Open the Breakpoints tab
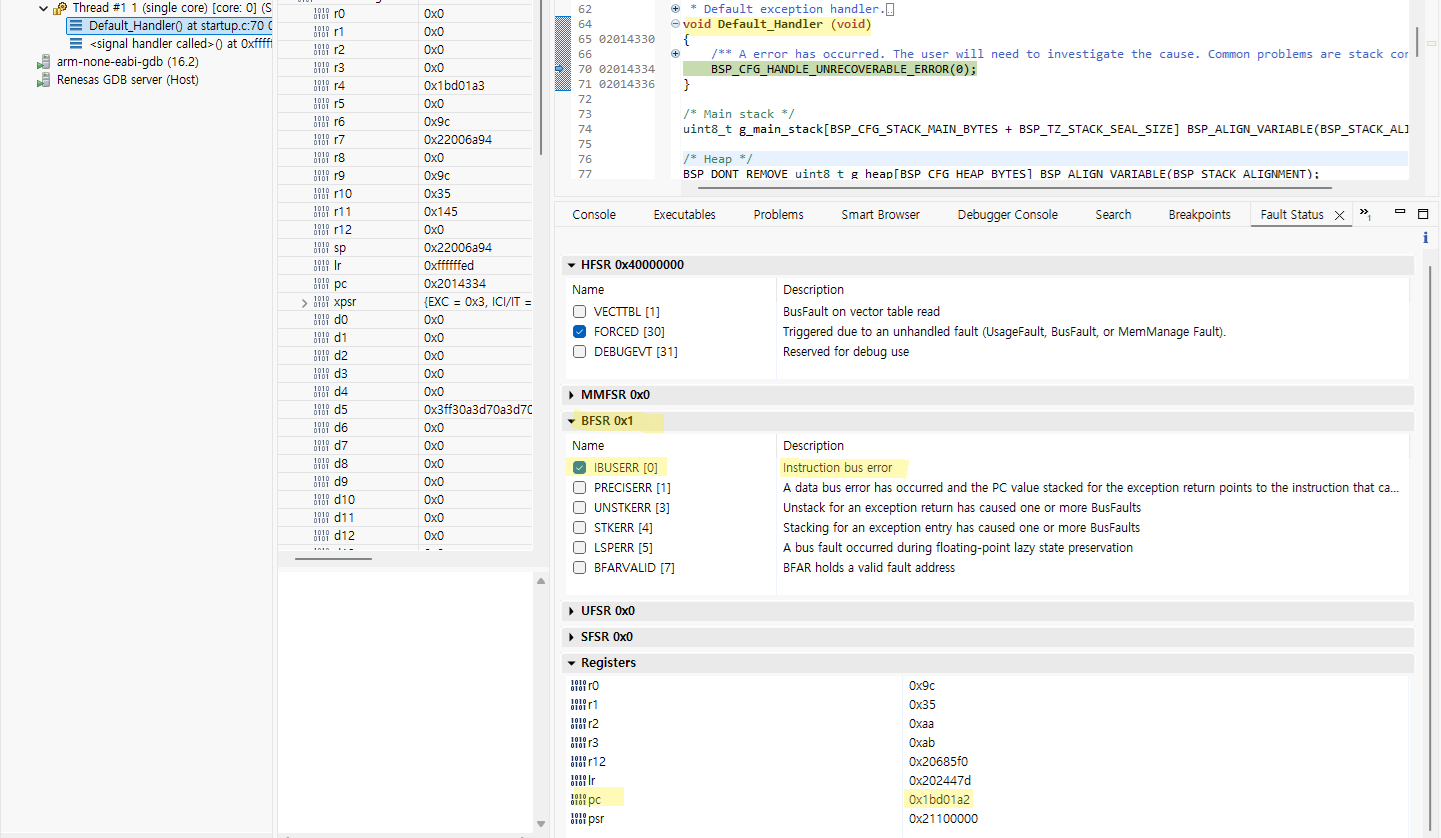1441x838 pixels. coord(1199,215)
